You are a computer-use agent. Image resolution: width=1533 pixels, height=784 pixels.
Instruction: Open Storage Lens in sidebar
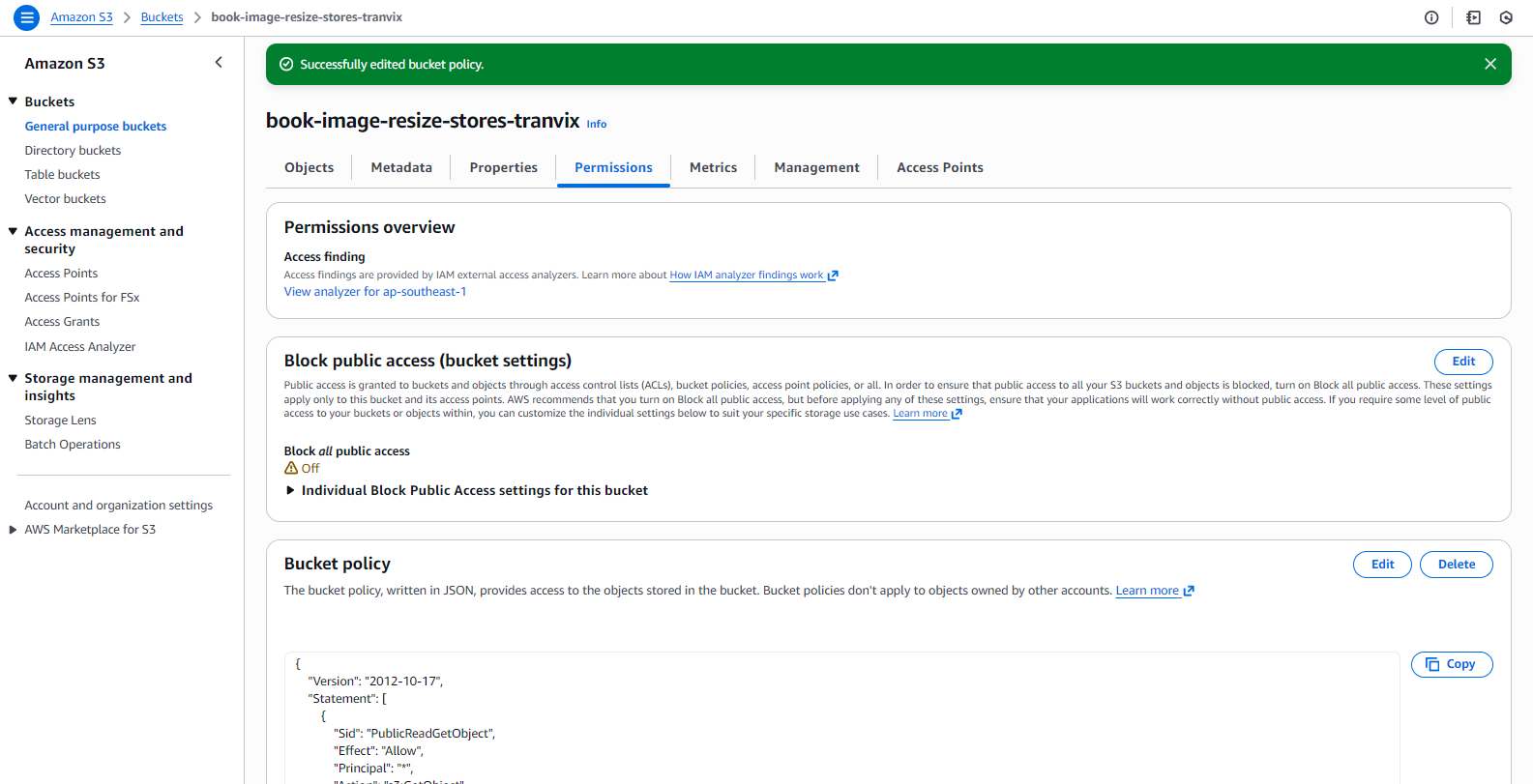point(60,421)
